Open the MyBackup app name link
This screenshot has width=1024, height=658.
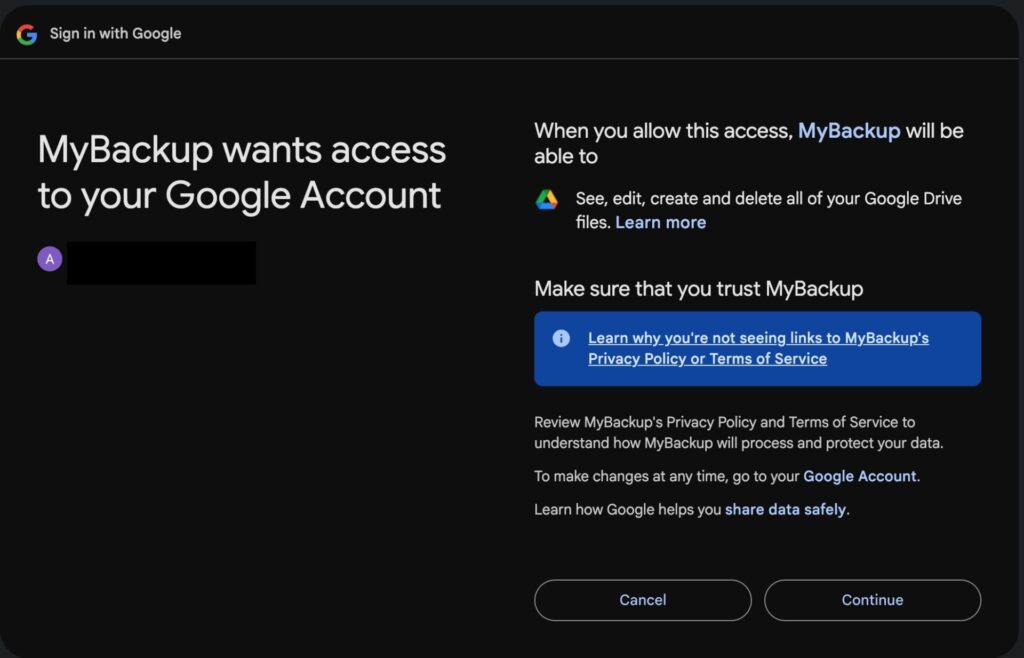point(849,131)
